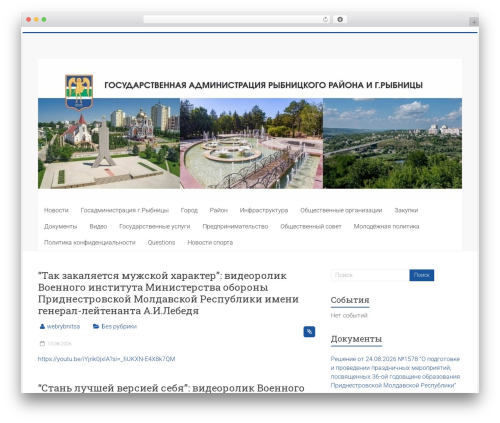
Task: Open the Видео menu item
Action: (x=98, y=226)
